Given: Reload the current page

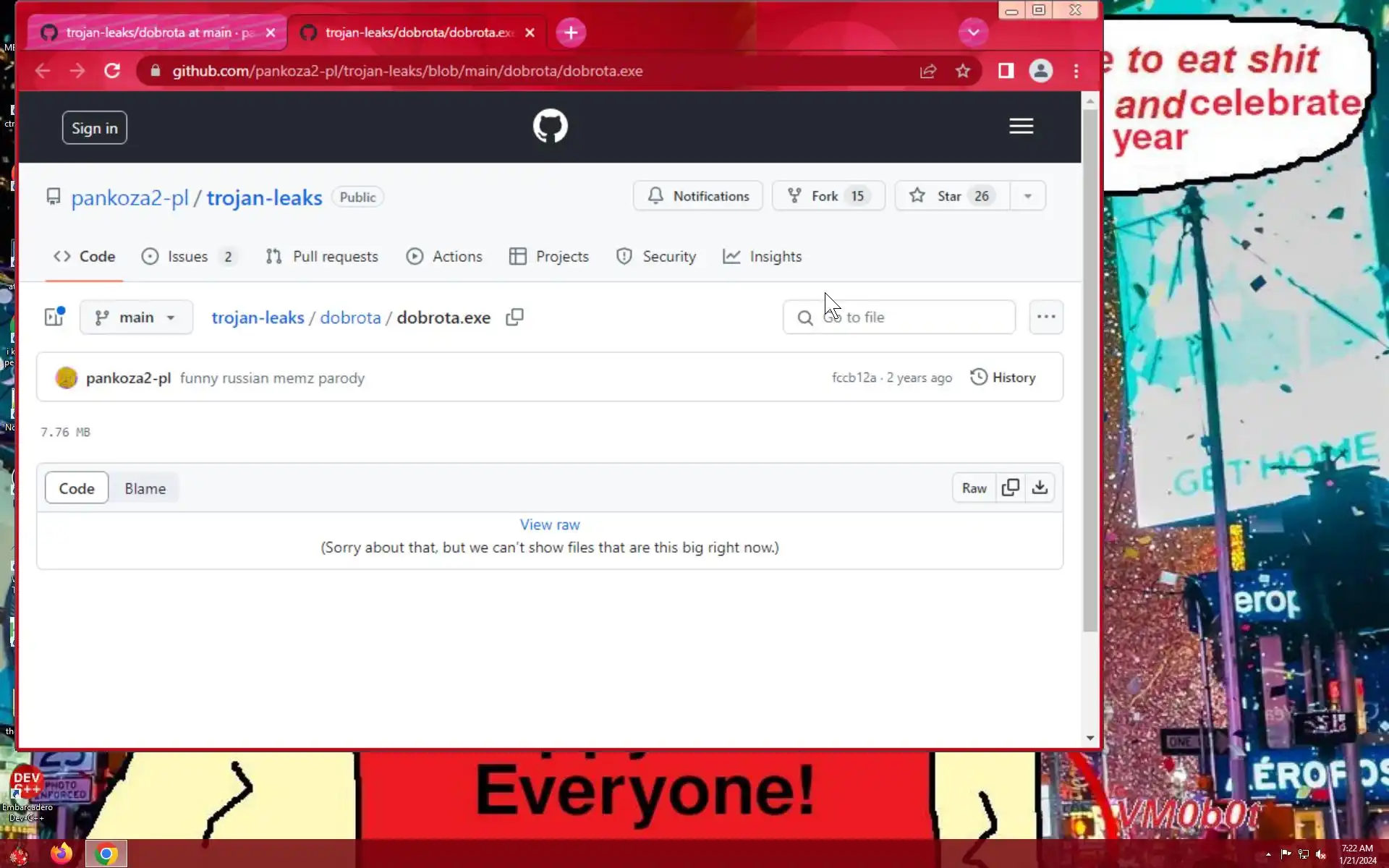Looking at the screenshot, I should [112, 71].
